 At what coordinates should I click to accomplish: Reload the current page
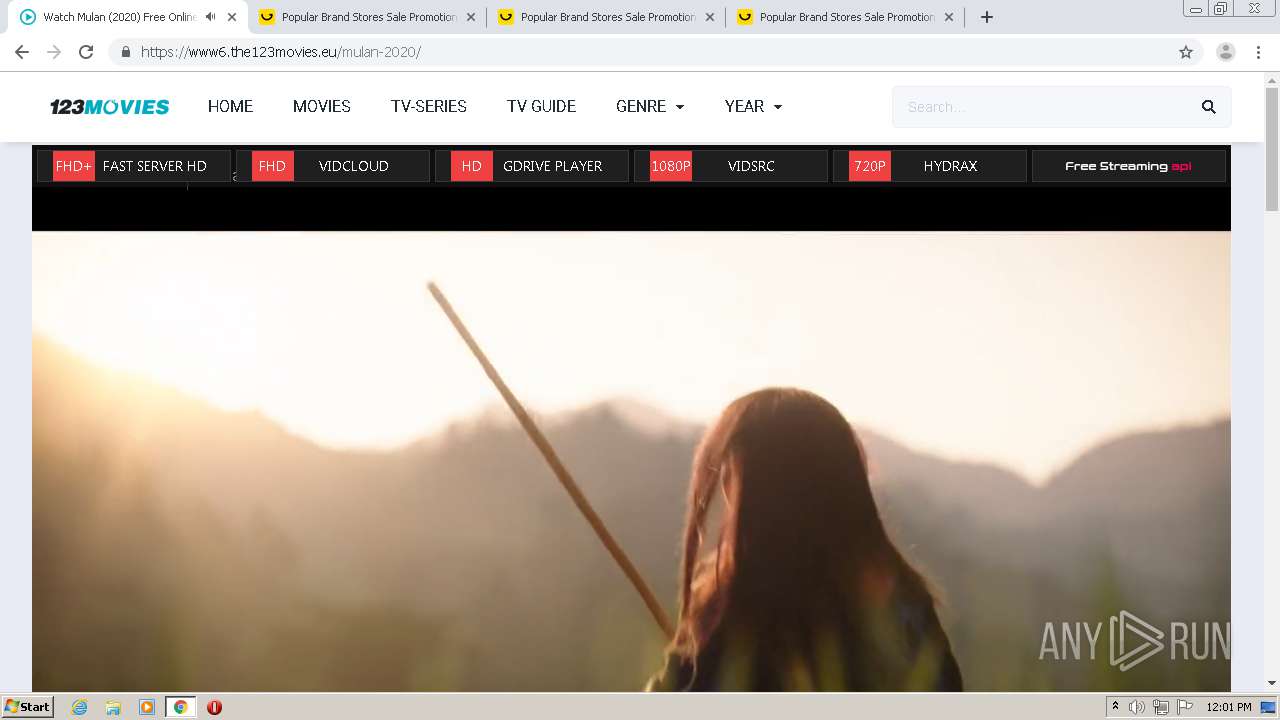pyautogui.click(x=86, y=52)
